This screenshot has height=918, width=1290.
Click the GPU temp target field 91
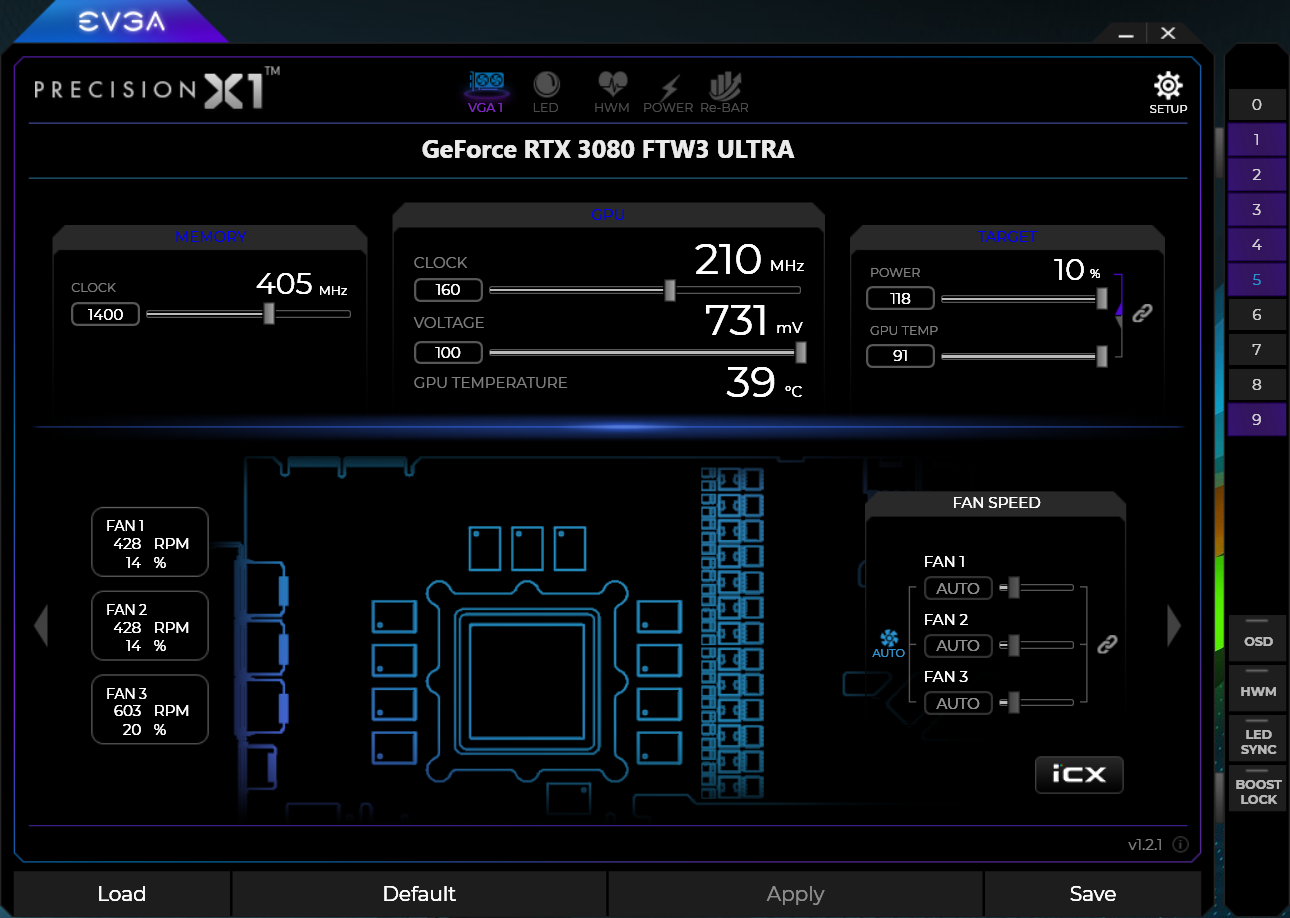(900, 355)
